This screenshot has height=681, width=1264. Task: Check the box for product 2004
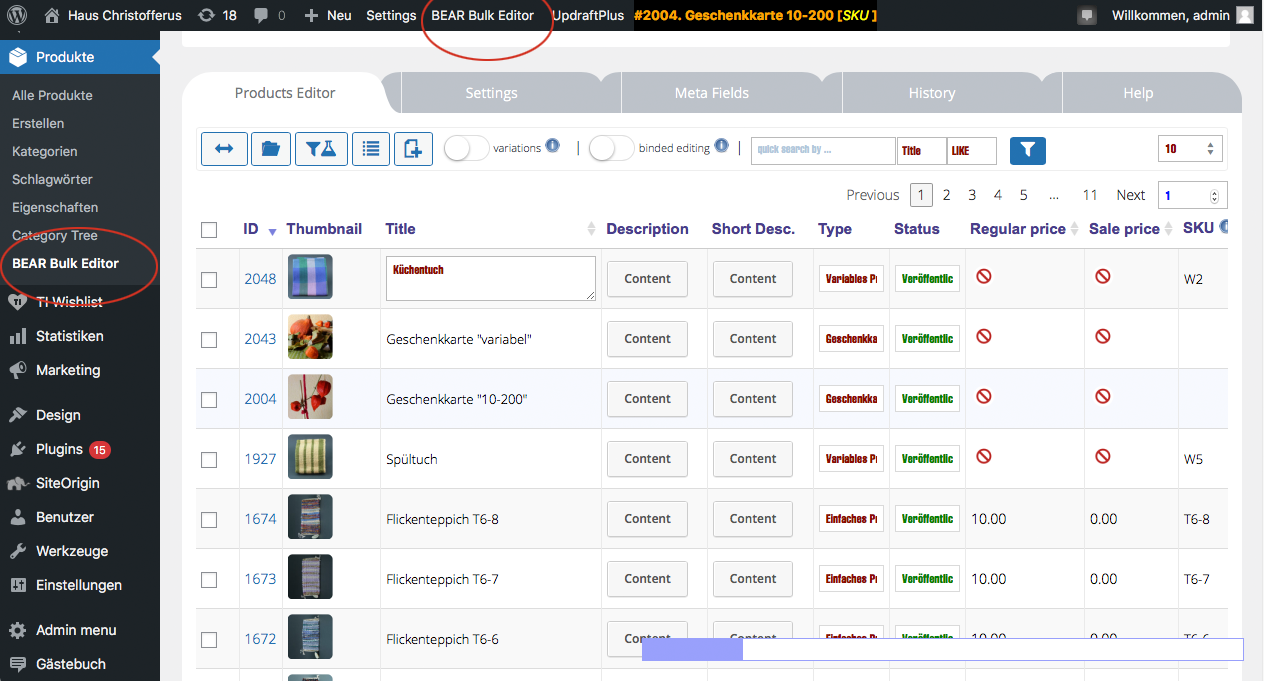[x=209, y=400]
